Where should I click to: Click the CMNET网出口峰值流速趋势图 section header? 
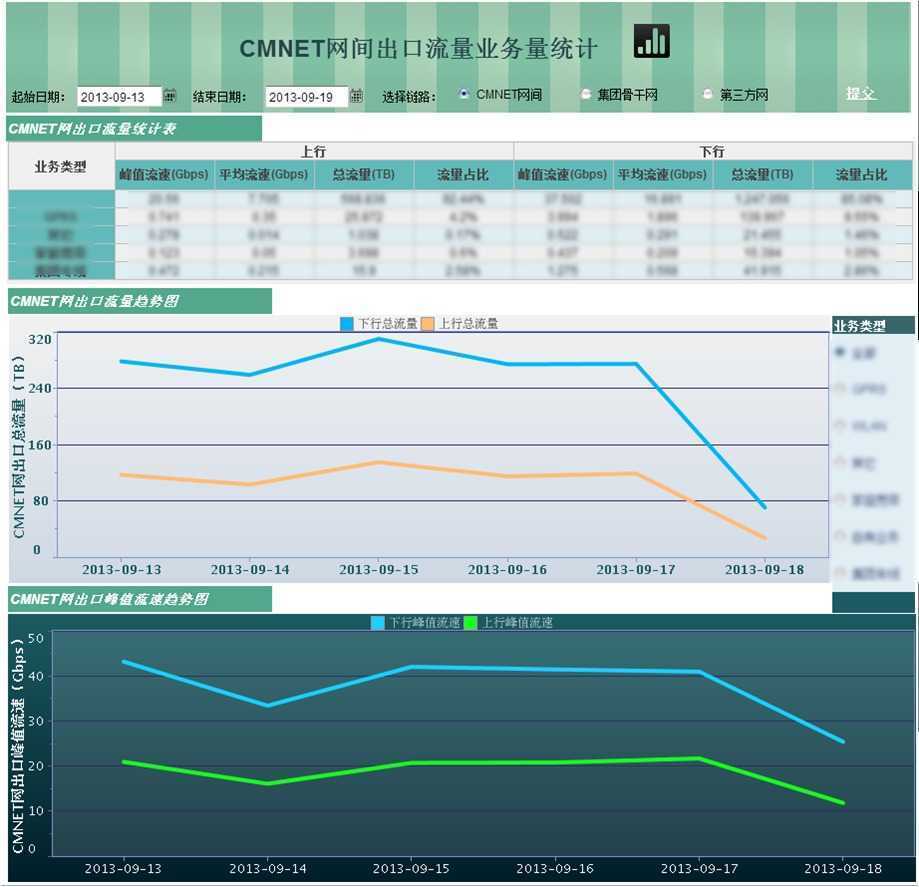coord(139,599)
